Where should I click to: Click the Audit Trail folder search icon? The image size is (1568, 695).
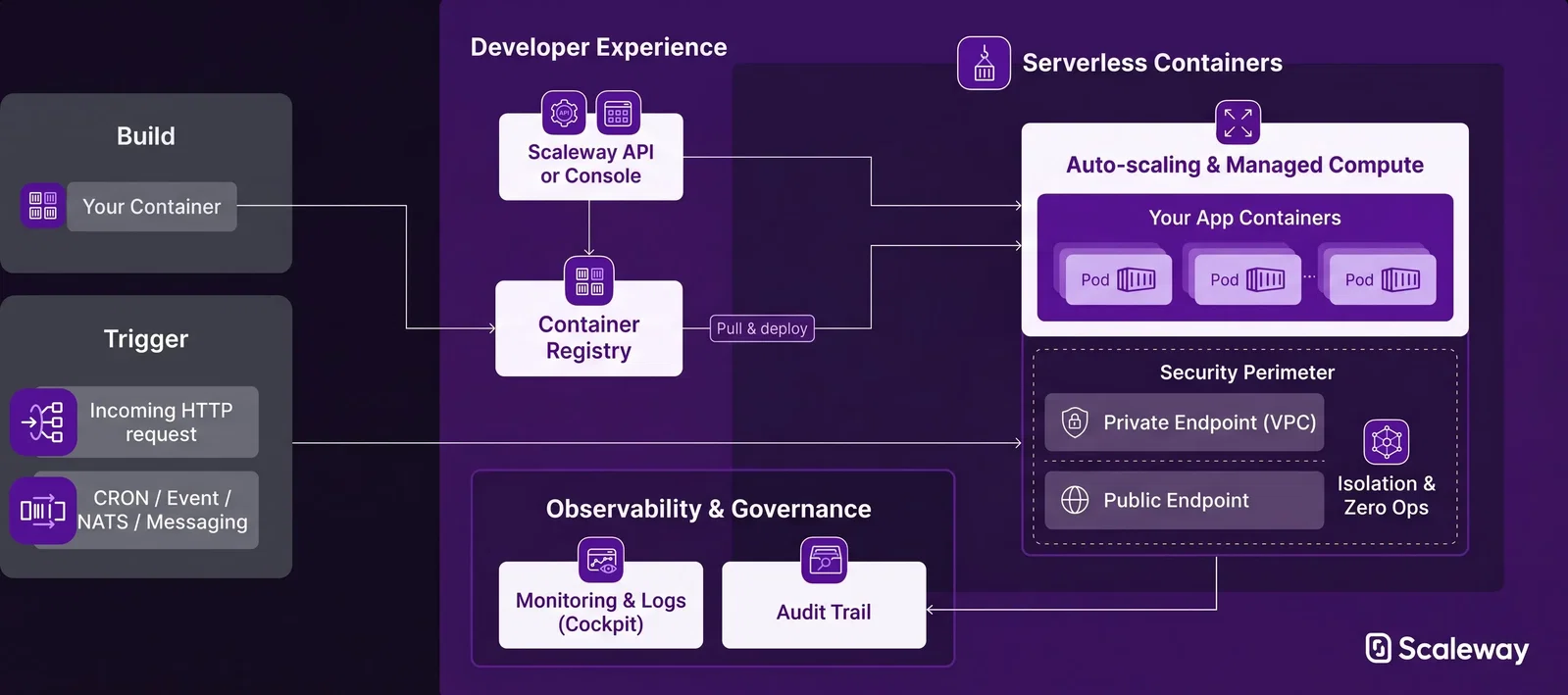[x=824, y=561]
